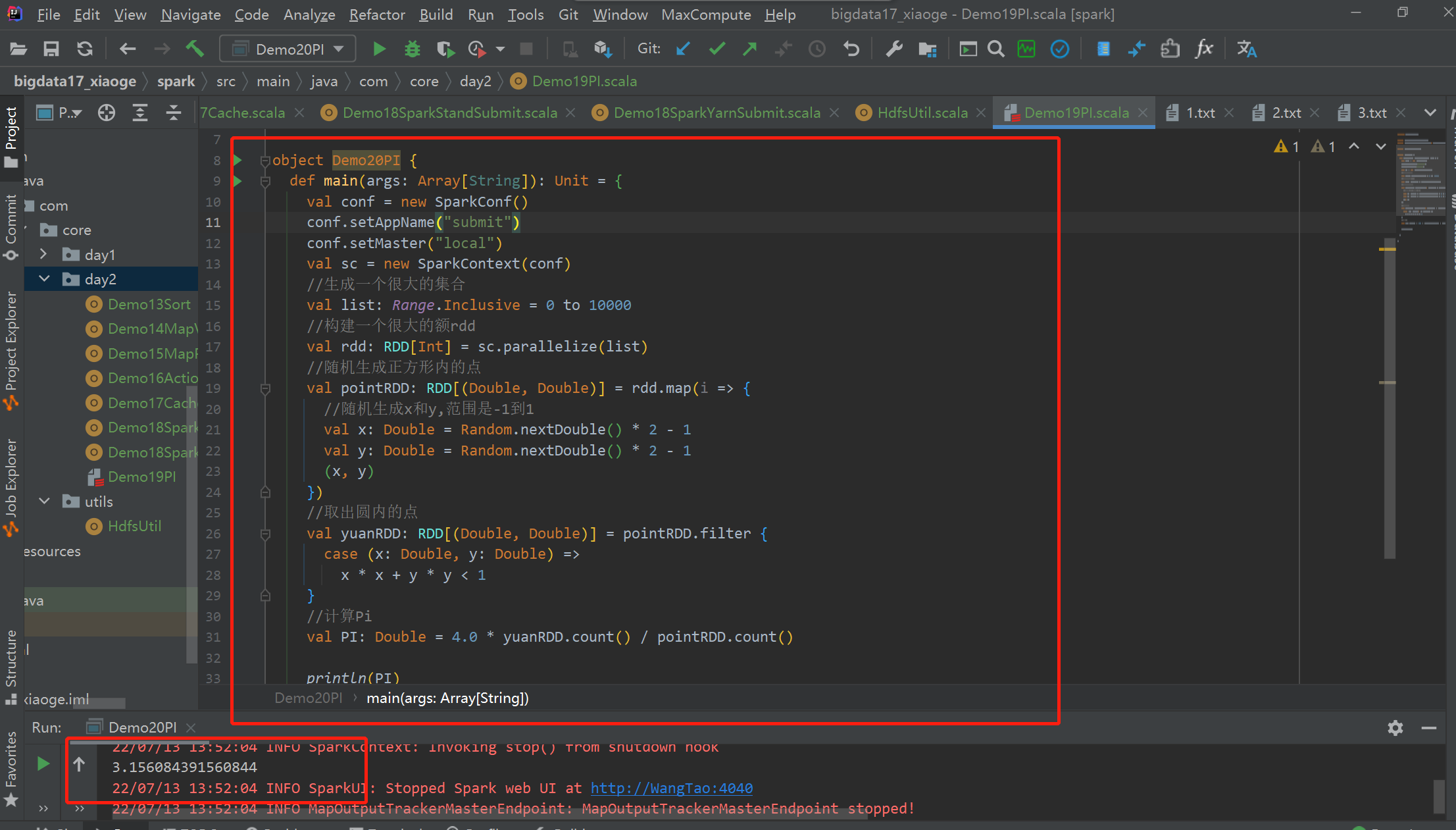This screenshot has height=830, width=1456.
Task: Toggle the Favorites tool window
Action: [x=11, y=767]
